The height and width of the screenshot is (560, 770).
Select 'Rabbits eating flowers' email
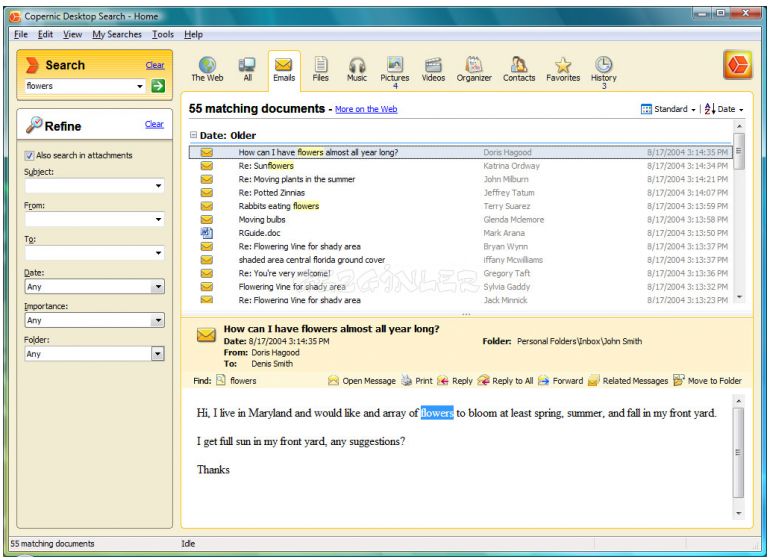click(460, 206)
